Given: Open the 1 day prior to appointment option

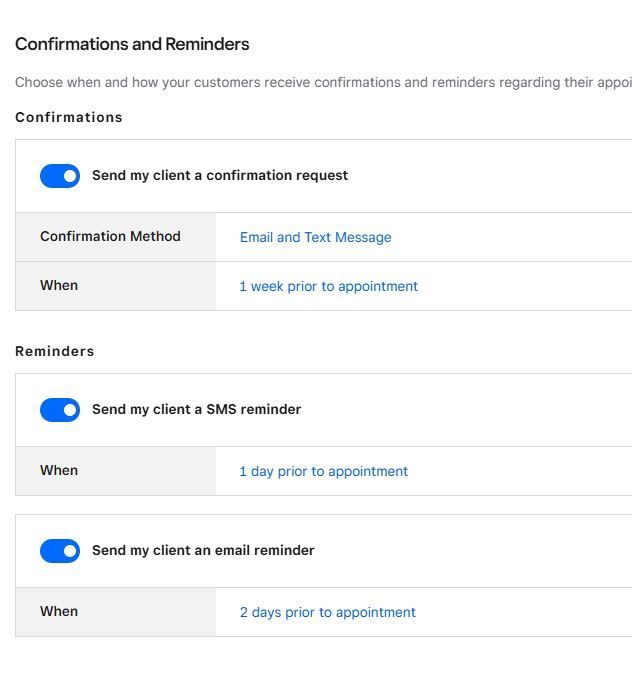Looking at the screenshot, I should pos(323,471).
